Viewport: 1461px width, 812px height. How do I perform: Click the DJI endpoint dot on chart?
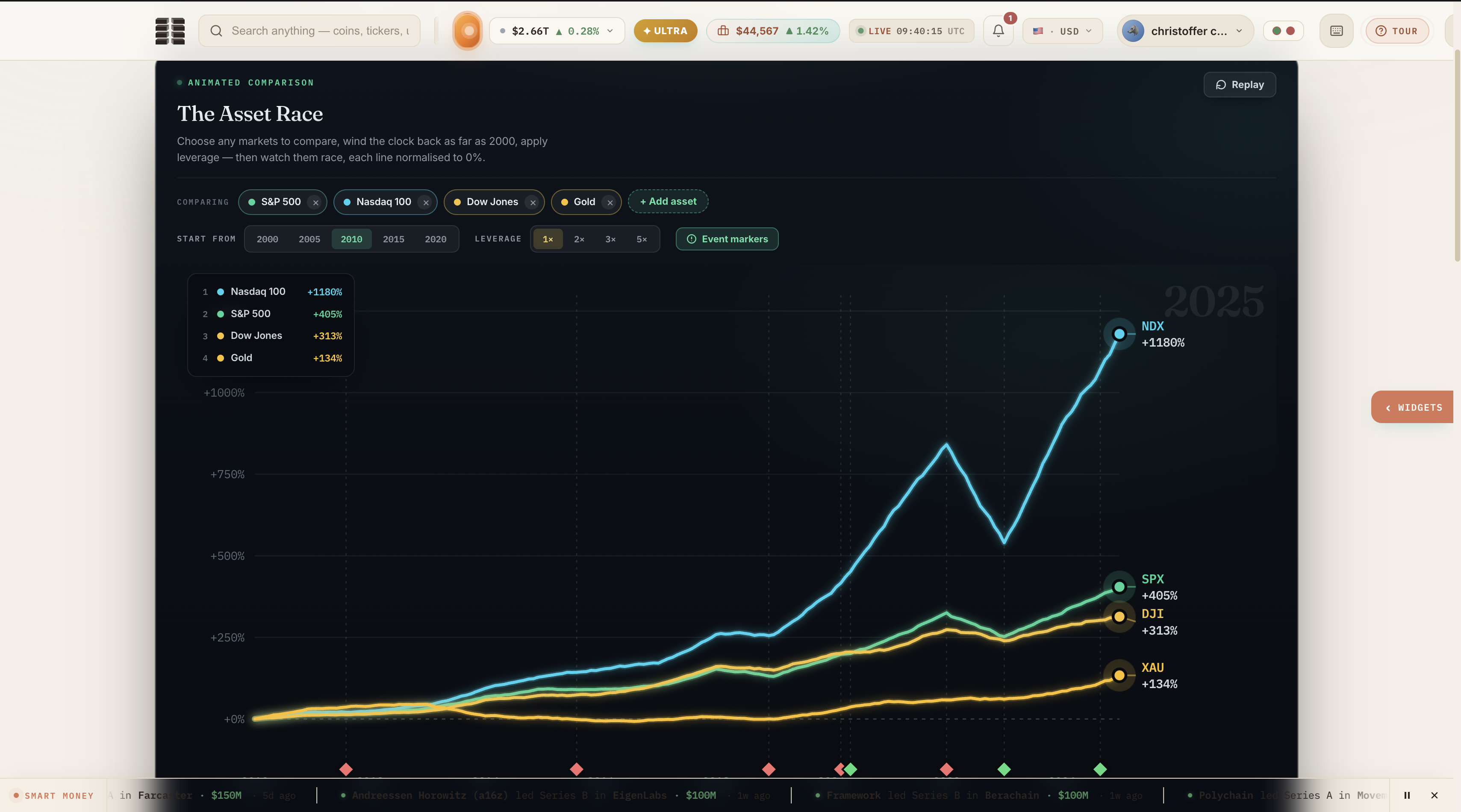[x=1119, y=616]
